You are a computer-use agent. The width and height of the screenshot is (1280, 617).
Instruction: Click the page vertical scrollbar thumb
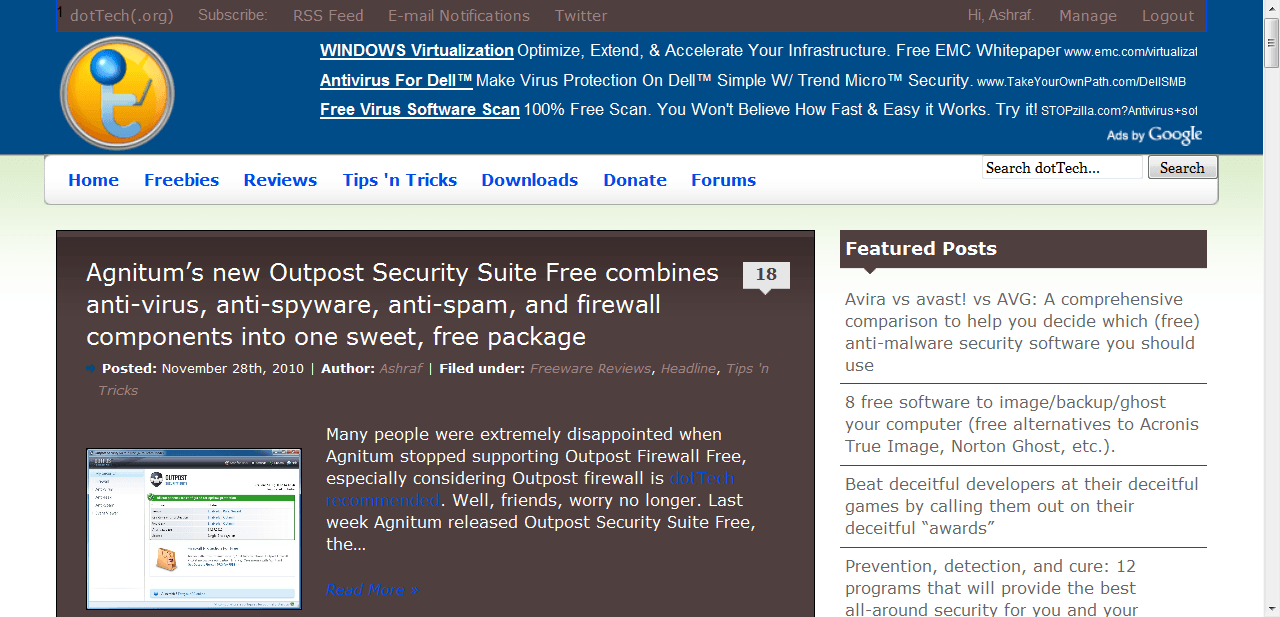click(1271, 42)
